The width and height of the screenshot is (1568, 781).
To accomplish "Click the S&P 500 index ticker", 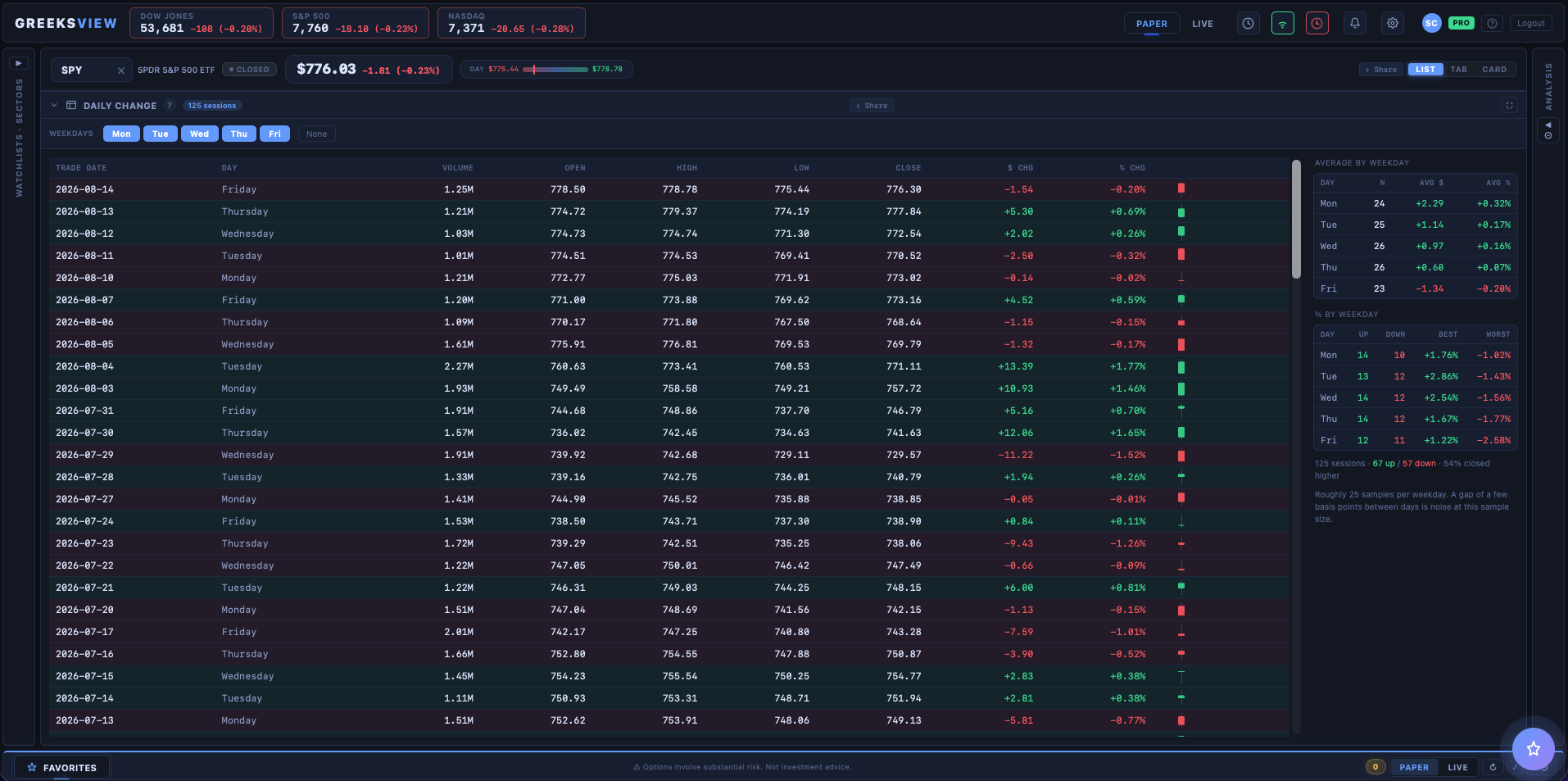I will coord(356,23).
